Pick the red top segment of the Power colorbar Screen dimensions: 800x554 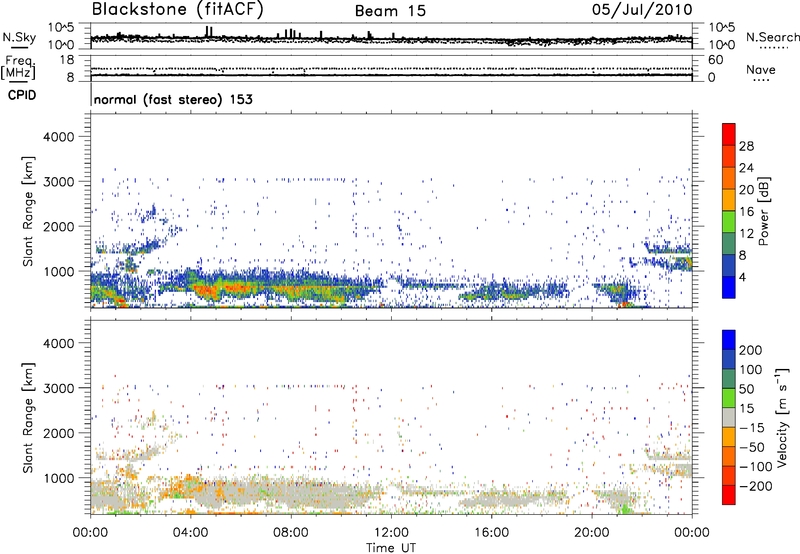[x=729, y=134]
